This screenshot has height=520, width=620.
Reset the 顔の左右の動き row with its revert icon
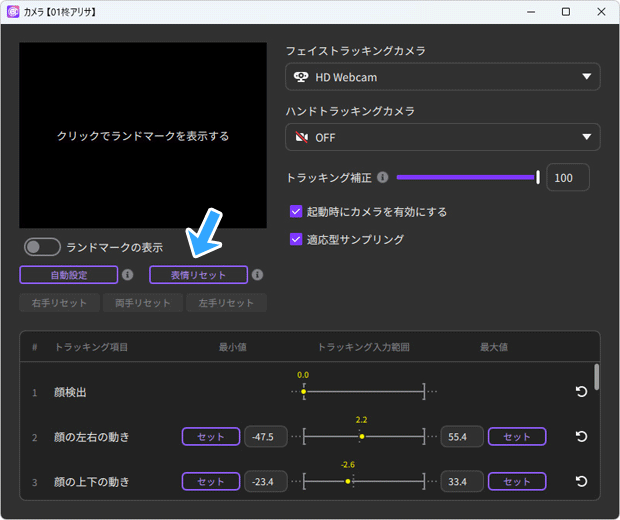581,437
